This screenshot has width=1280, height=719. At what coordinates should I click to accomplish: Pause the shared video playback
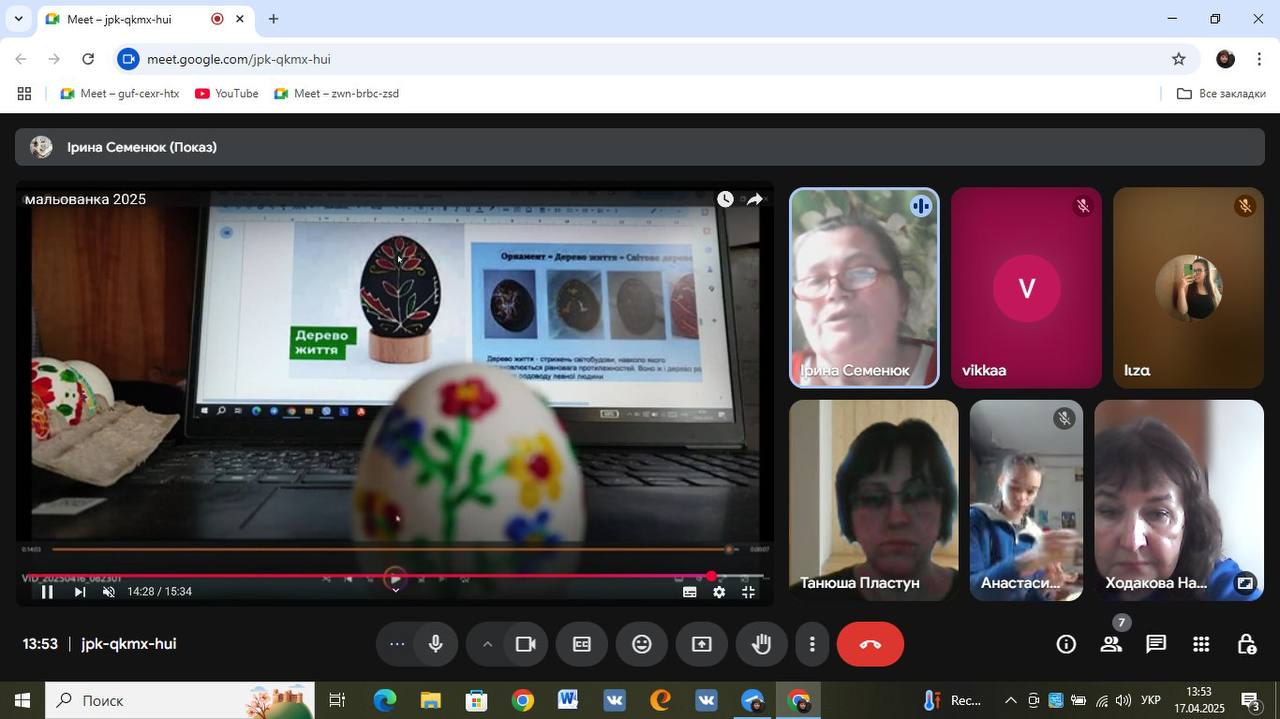click(x=46, y=592)
